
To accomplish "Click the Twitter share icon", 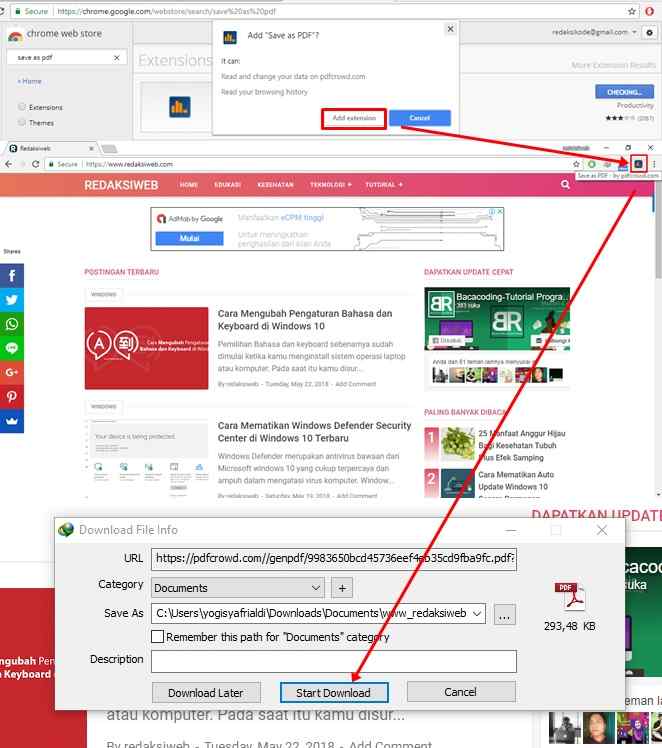I will (11, 300).
